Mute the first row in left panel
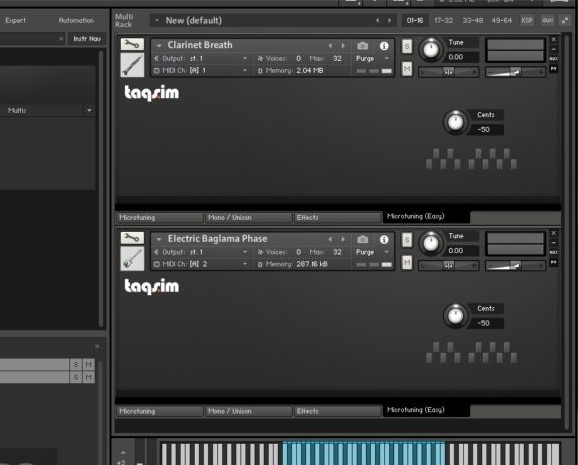Screen dimensions: 578x465 click(x=89, y=364)
